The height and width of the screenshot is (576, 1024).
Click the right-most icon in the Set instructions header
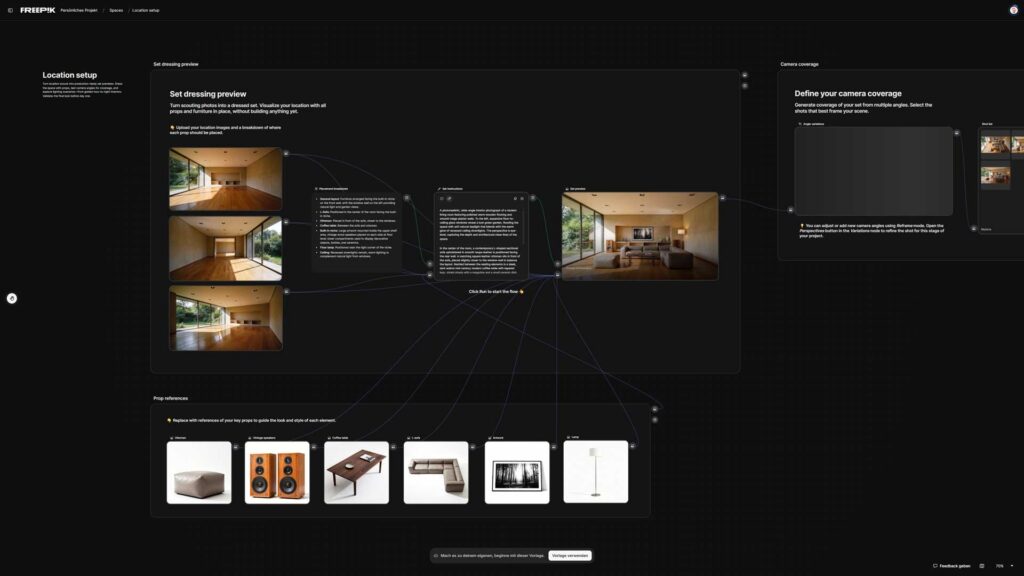point(522,199)
